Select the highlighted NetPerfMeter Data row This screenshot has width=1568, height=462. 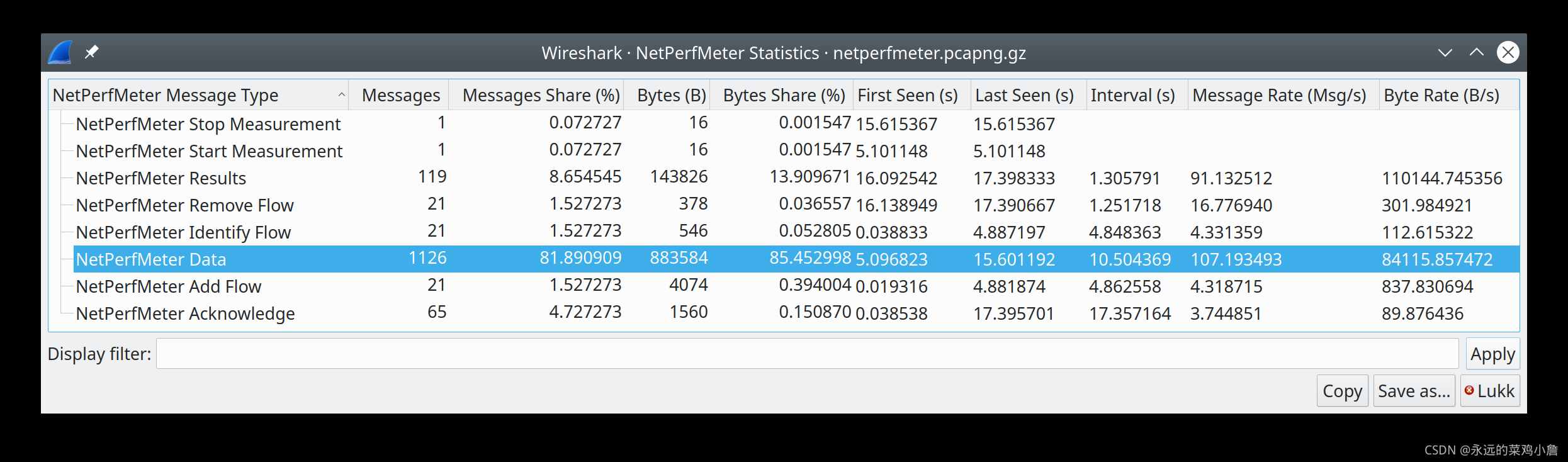(796, 259)
